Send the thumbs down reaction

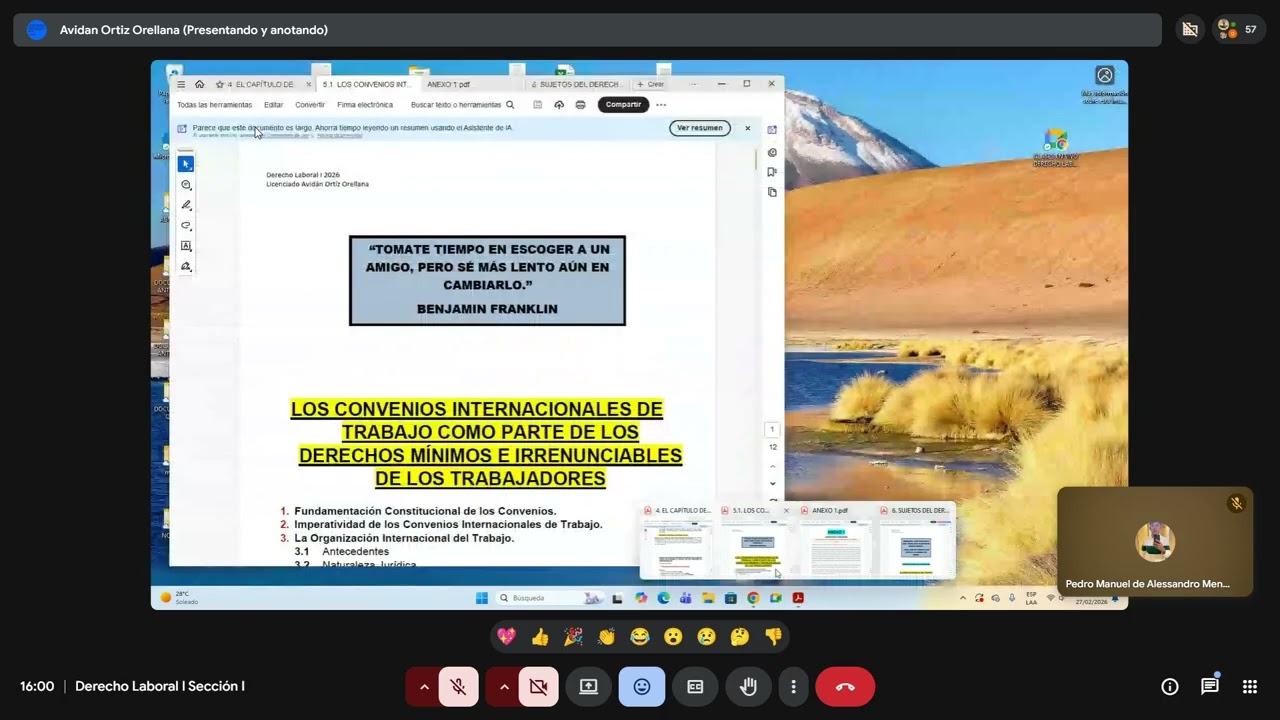tap(773, 637)
